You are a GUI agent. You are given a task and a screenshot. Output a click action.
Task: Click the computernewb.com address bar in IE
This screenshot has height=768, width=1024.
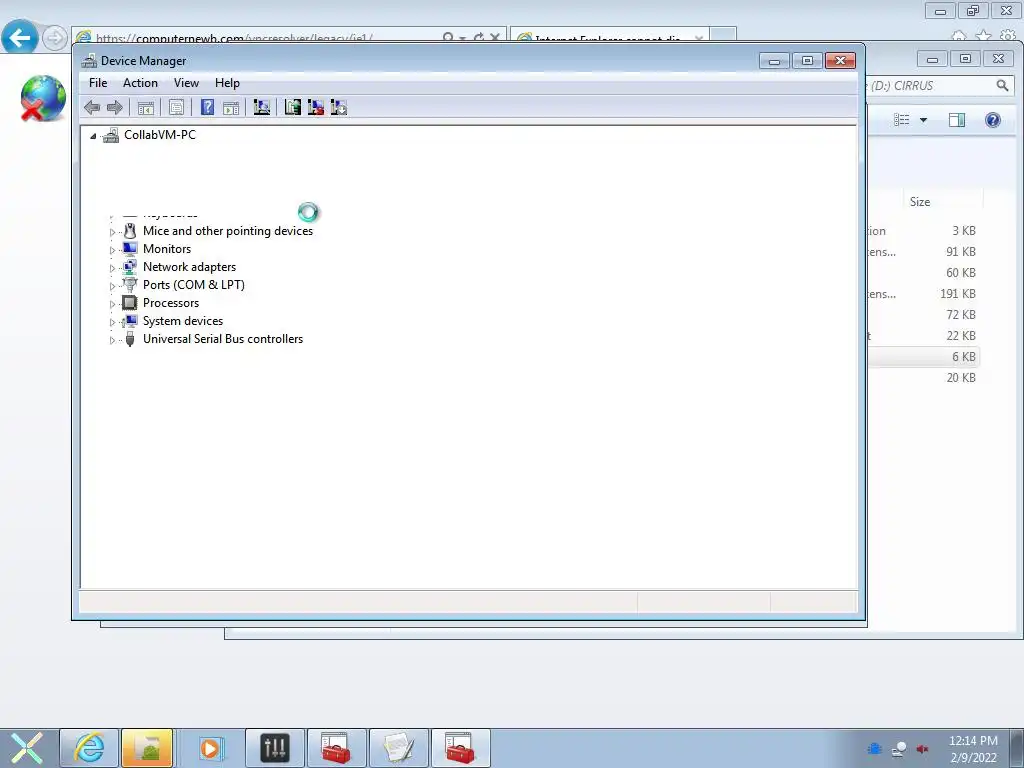click(255, 39)
